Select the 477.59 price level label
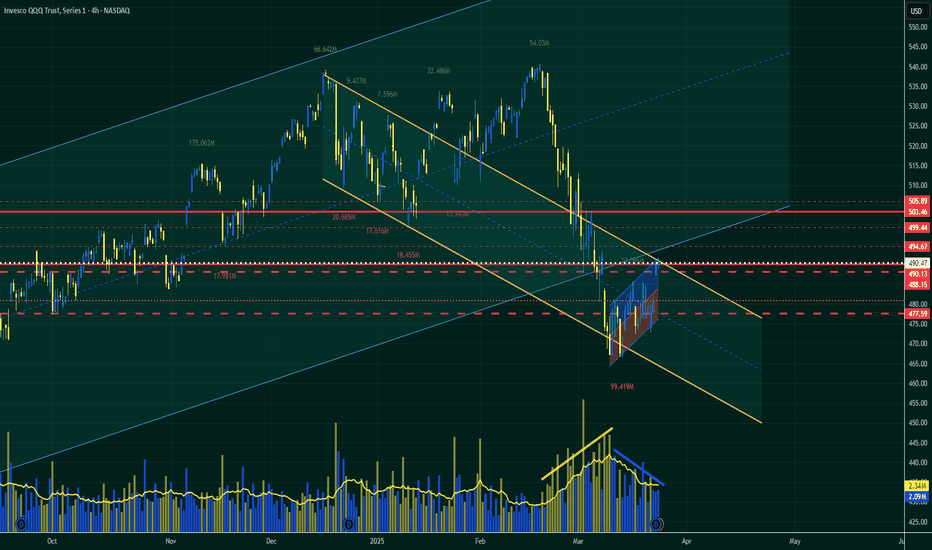Screen dimensions: 932x550 (x=918, y=314)
